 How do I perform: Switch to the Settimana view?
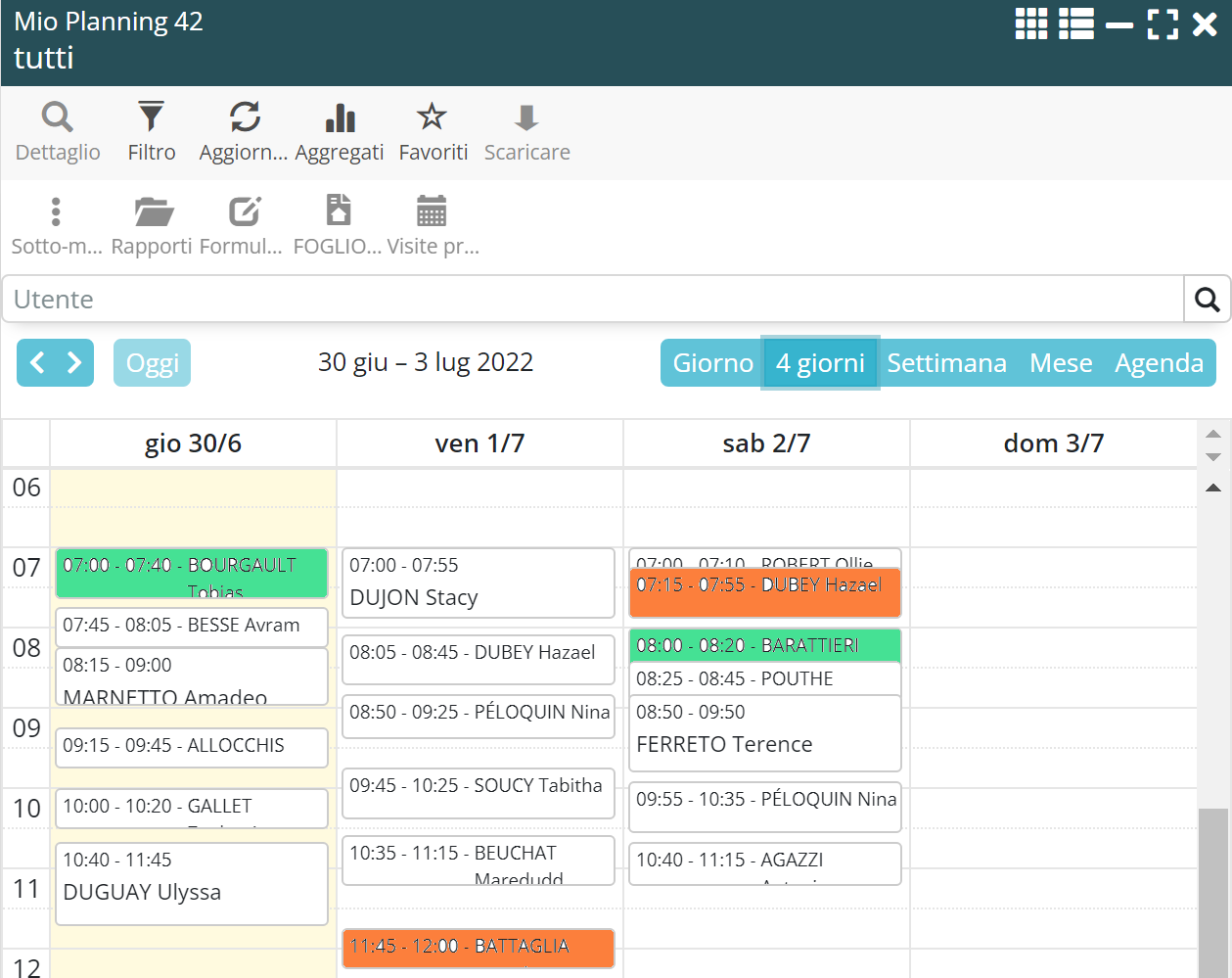tap(946, 363)
